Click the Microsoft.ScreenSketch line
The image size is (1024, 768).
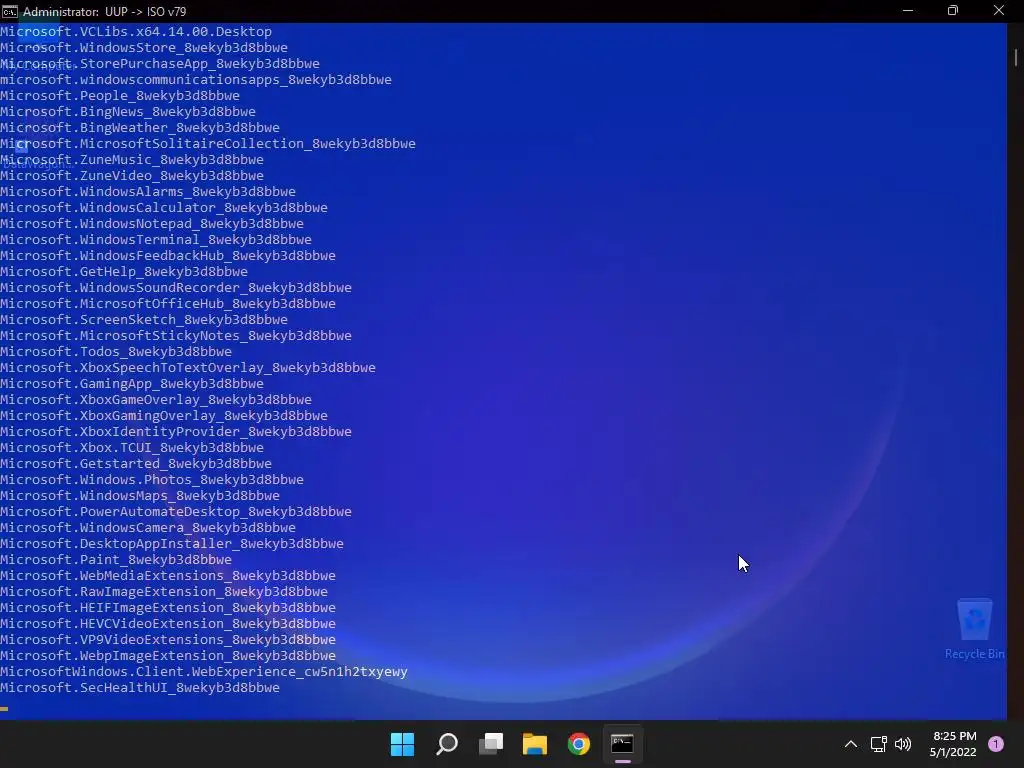[x=144, y=319]
